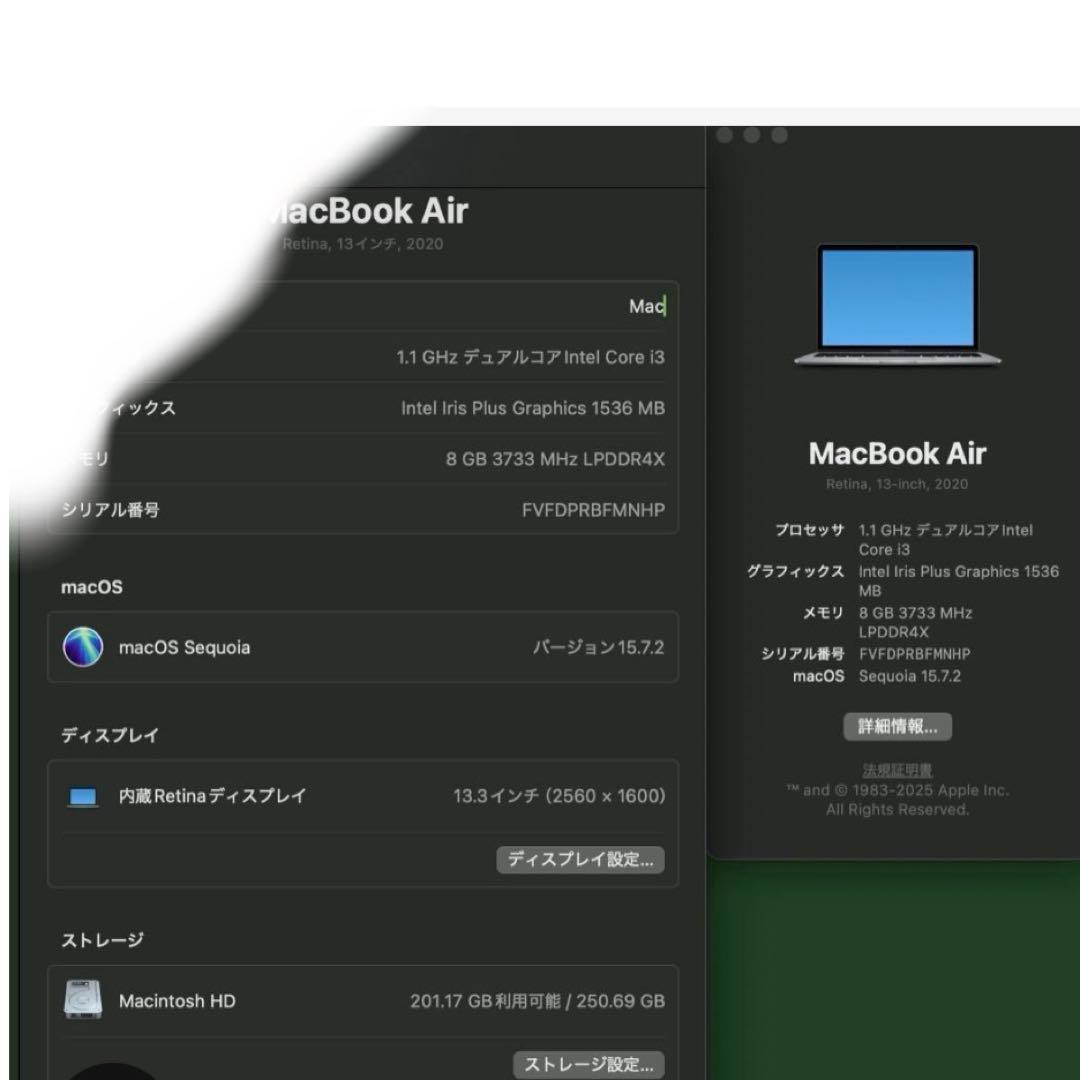This screenshot has width=1080, height=1080.
Task: Click プロセッサ label in About window
Action: pos(809,530)
